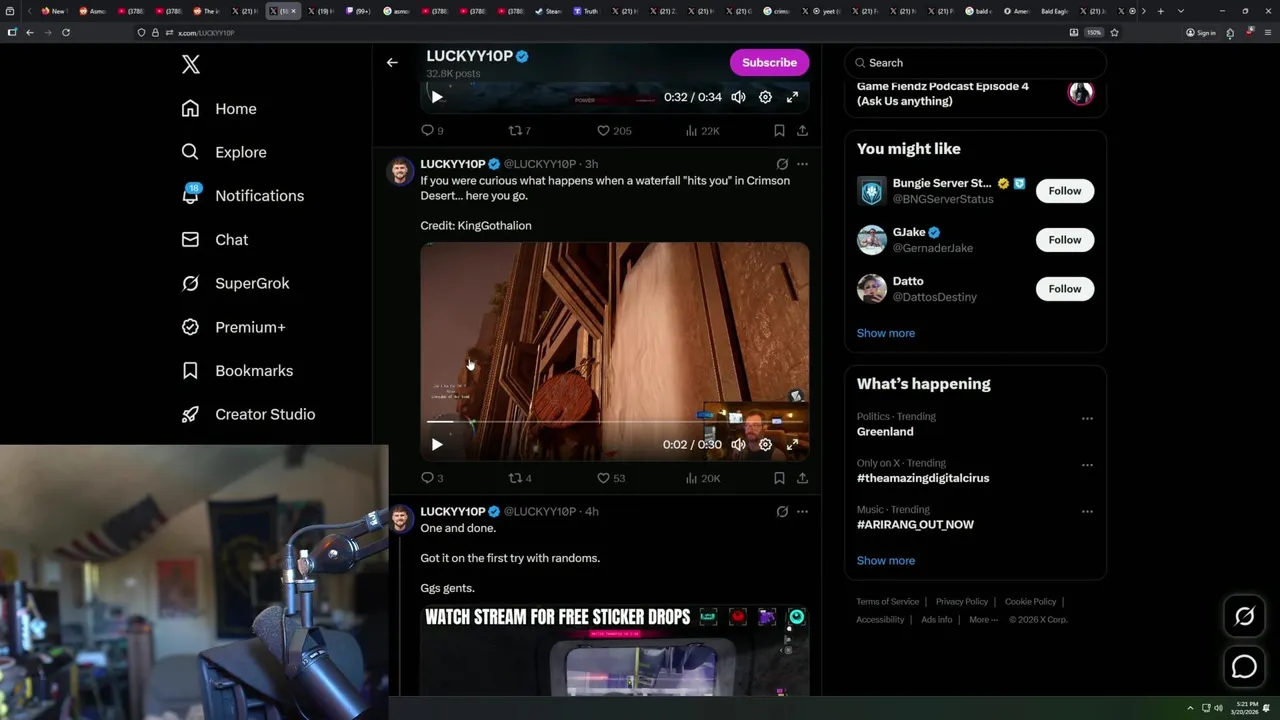The width and height of the screenshot is (1280, 720).
Task: Follow Bungie Server Status
Action: pos(1065,191)
